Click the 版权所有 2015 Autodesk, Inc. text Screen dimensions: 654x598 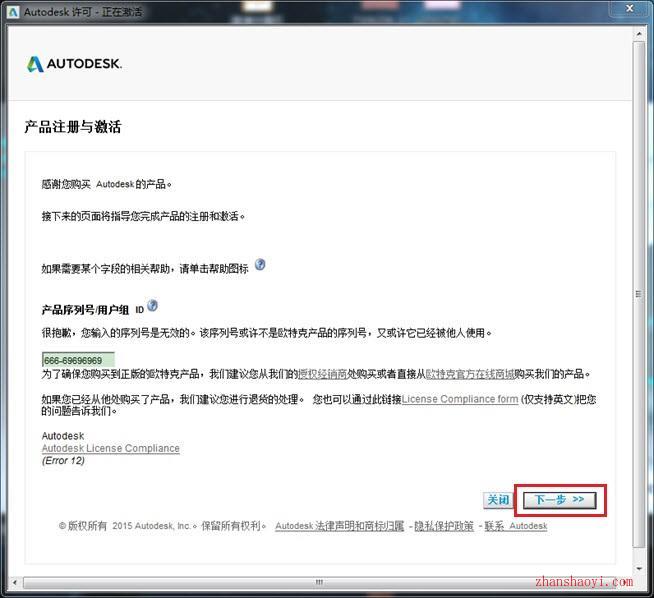coord(162,526)
